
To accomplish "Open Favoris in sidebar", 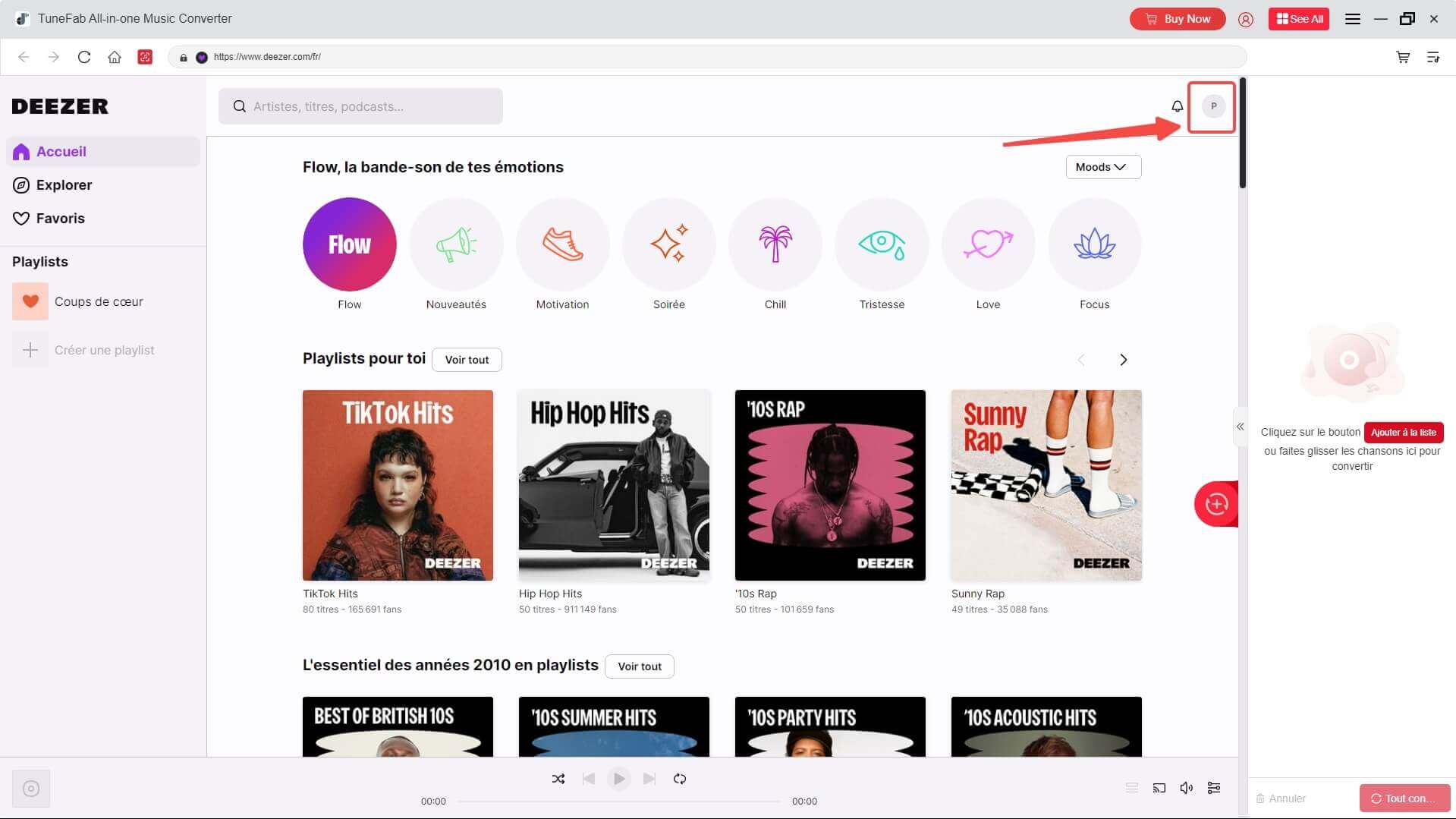I will [x=103, y=219].
